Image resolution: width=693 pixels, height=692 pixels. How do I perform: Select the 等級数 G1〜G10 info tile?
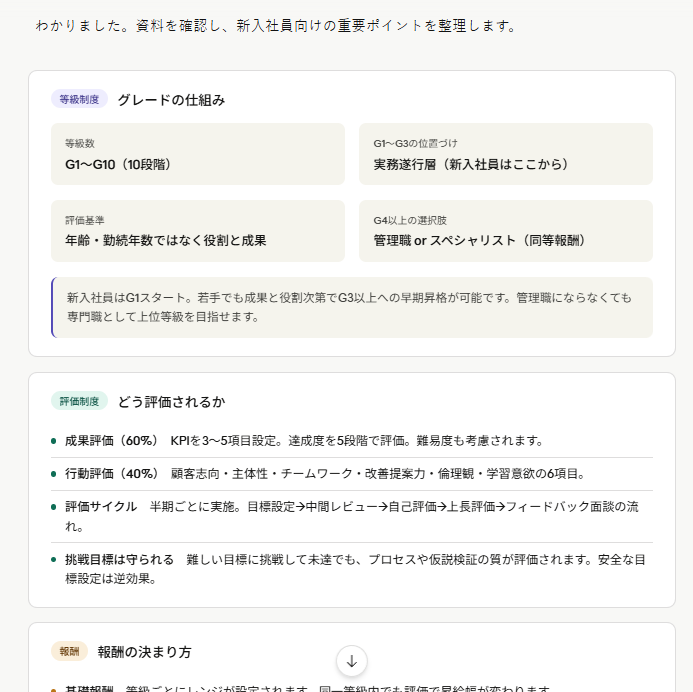[198, 154]
